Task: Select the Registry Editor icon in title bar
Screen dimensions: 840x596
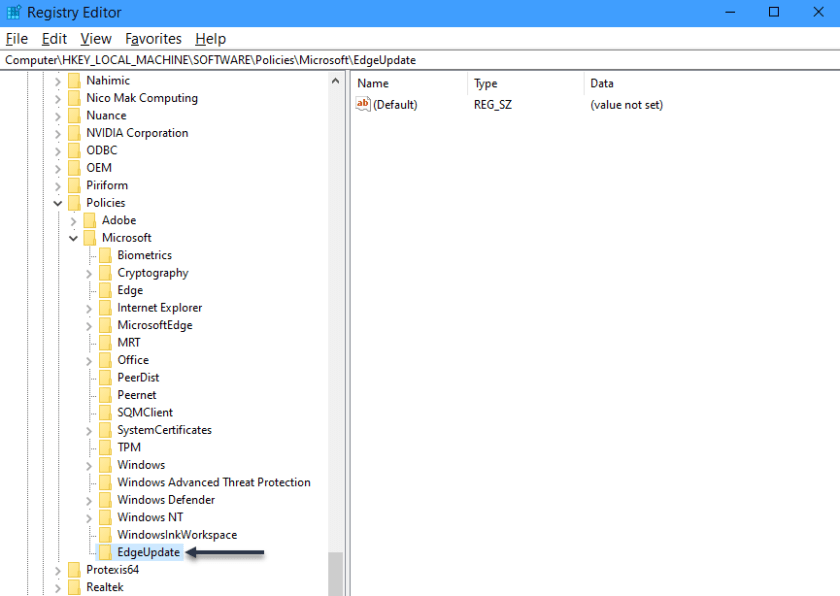Action: tap(12, 12)
